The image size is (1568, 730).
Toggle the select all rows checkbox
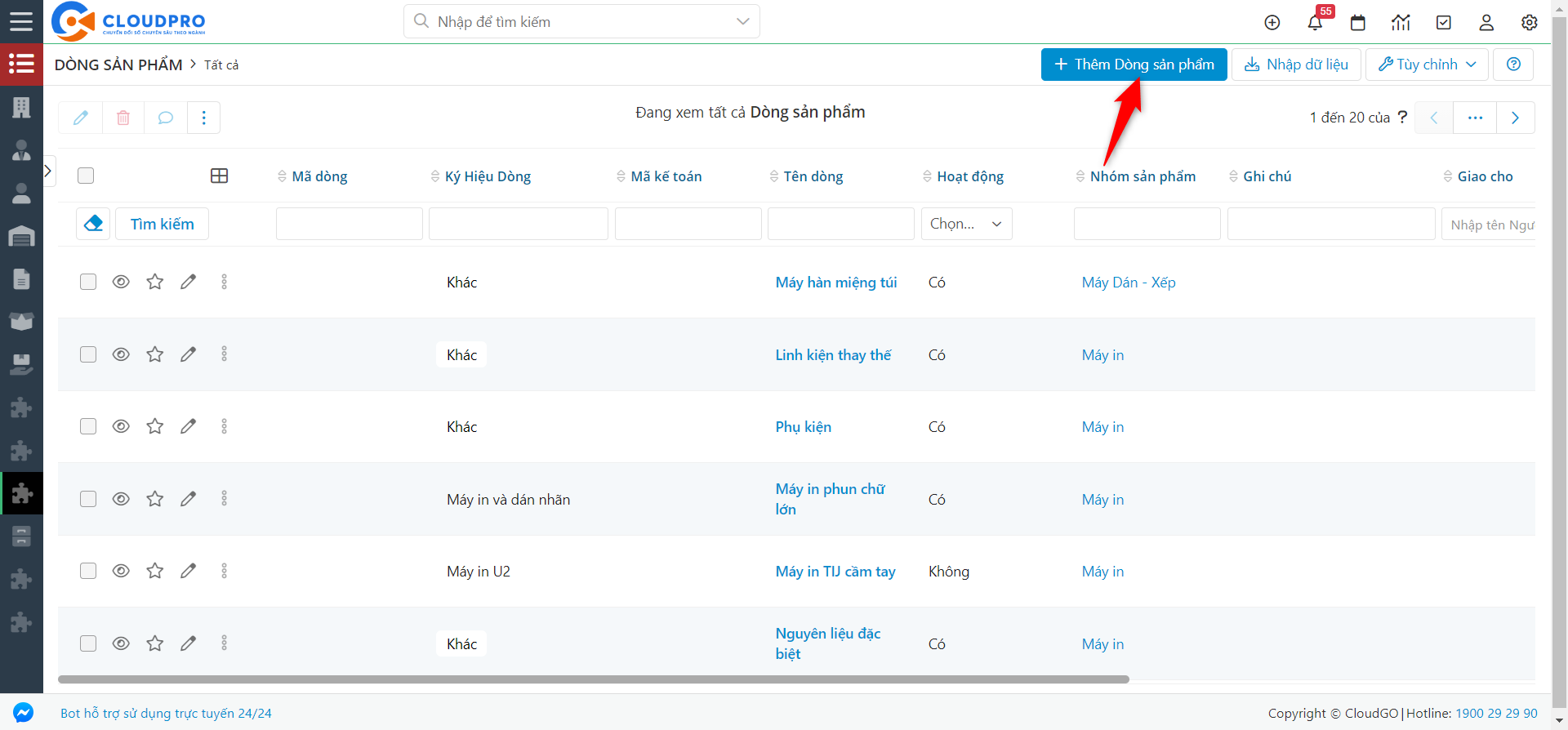[x=86, y=176]
